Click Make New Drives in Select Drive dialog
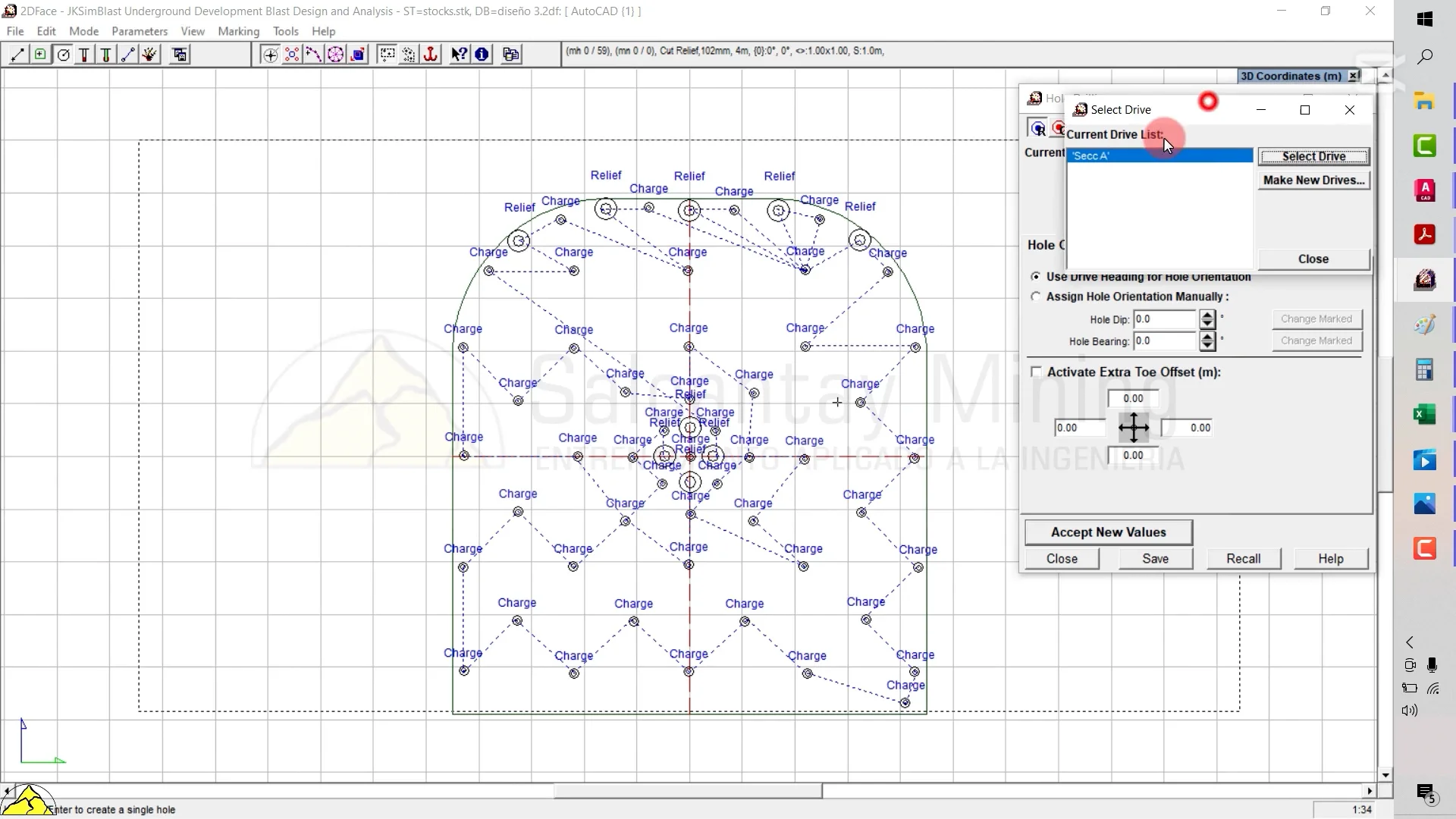 (1313, 180)
